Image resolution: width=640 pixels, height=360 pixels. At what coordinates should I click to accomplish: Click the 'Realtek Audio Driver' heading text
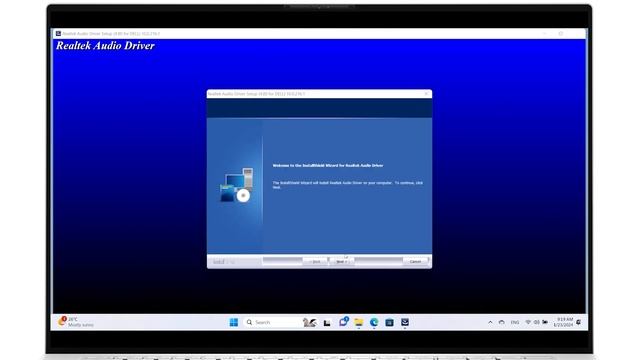(x=105, y=45)
